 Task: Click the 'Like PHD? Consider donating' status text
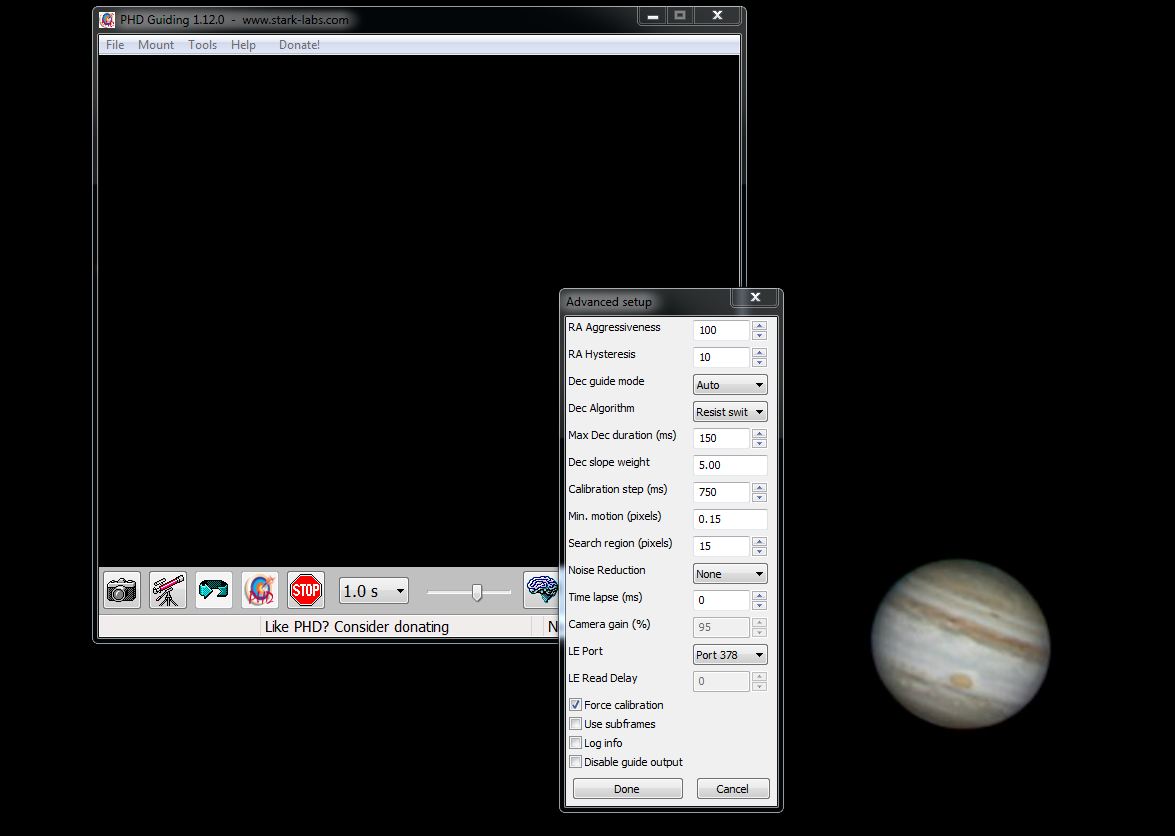click(x=357, y=627)
